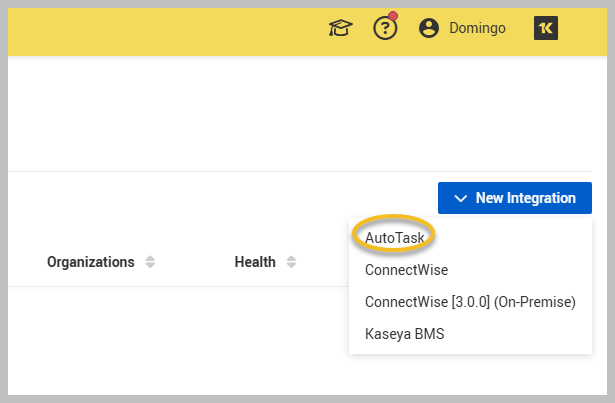Pick ConnectWise [3.0.0] (On-Premise) integration
This screenshot has height=403, width=615.
(x=470, y=302)
